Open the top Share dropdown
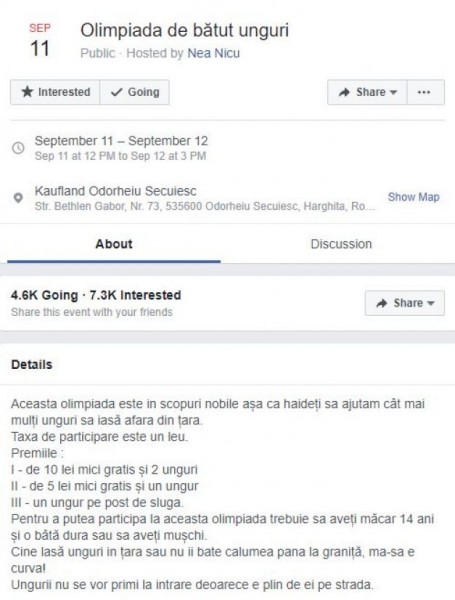The height and width of the screenshot is (600, 455). [x=367, y=92]
